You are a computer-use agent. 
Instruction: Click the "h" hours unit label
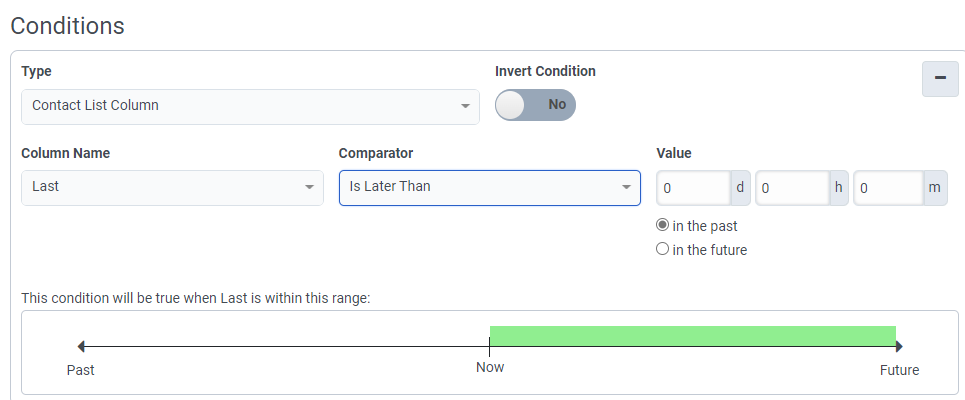pos(838,188)
